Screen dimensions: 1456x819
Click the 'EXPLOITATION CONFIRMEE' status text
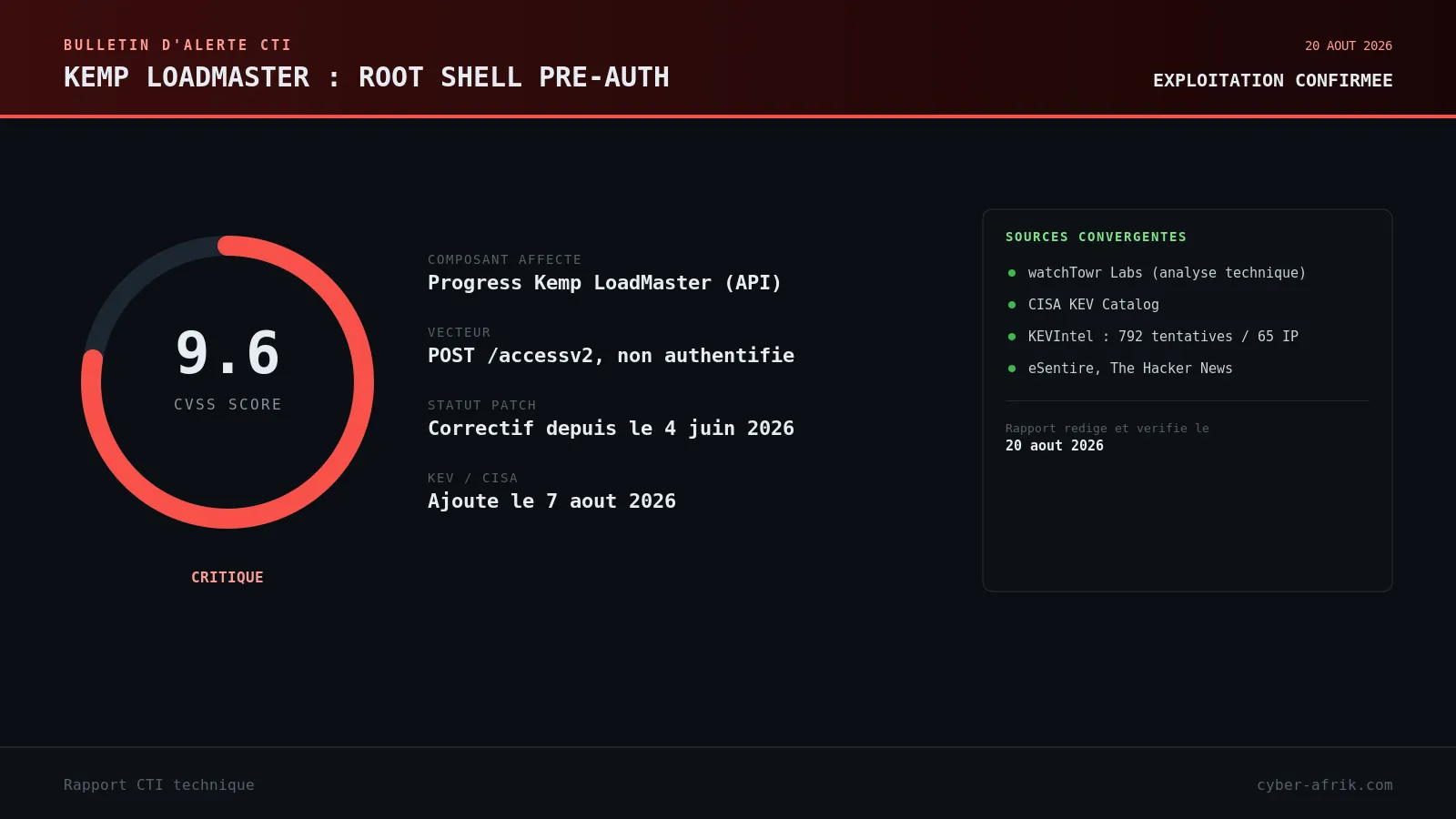point(1272,80)
